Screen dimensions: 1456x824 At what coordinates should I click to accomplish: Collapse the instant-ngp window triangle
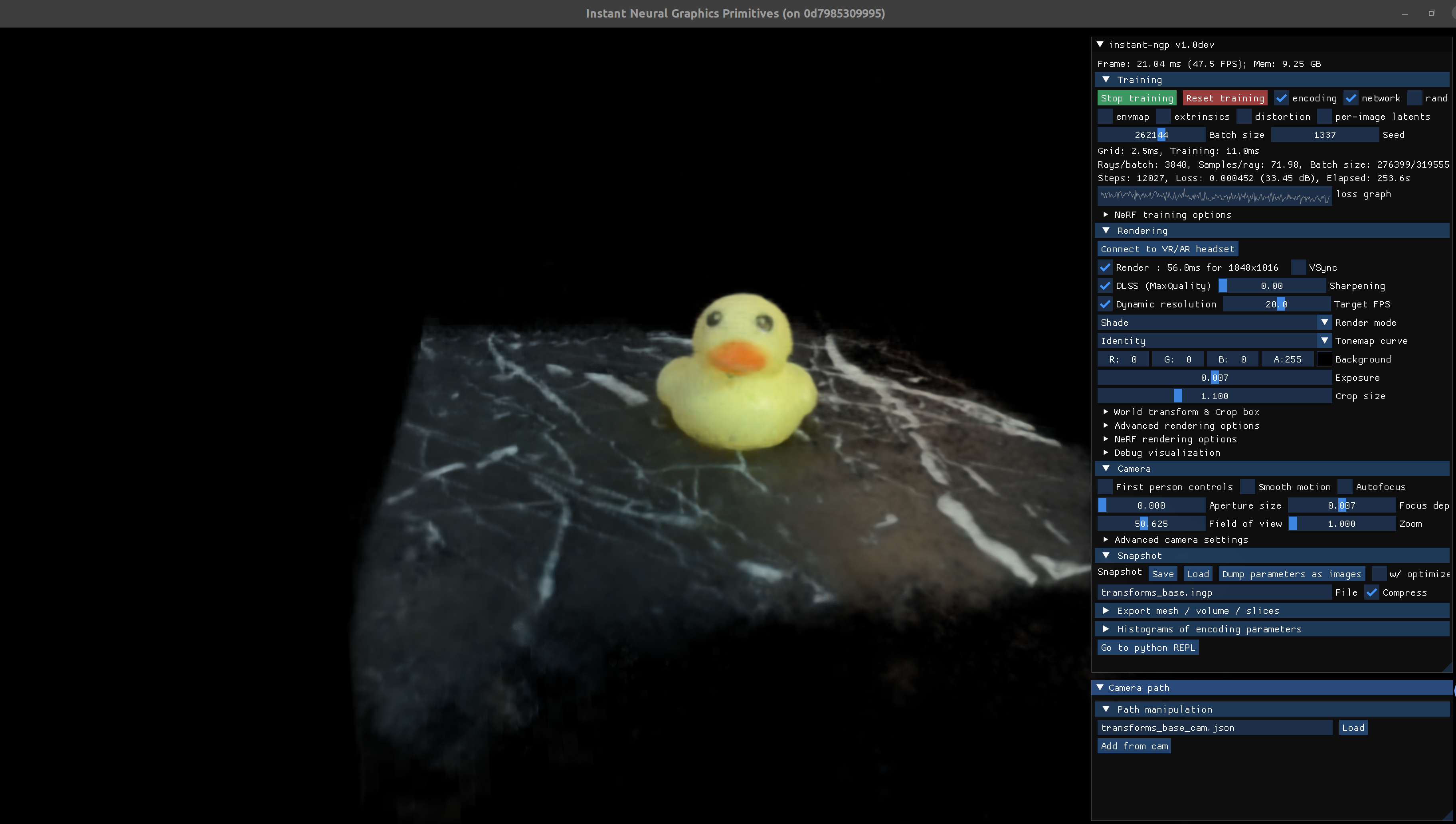[x=1100, y=44]
